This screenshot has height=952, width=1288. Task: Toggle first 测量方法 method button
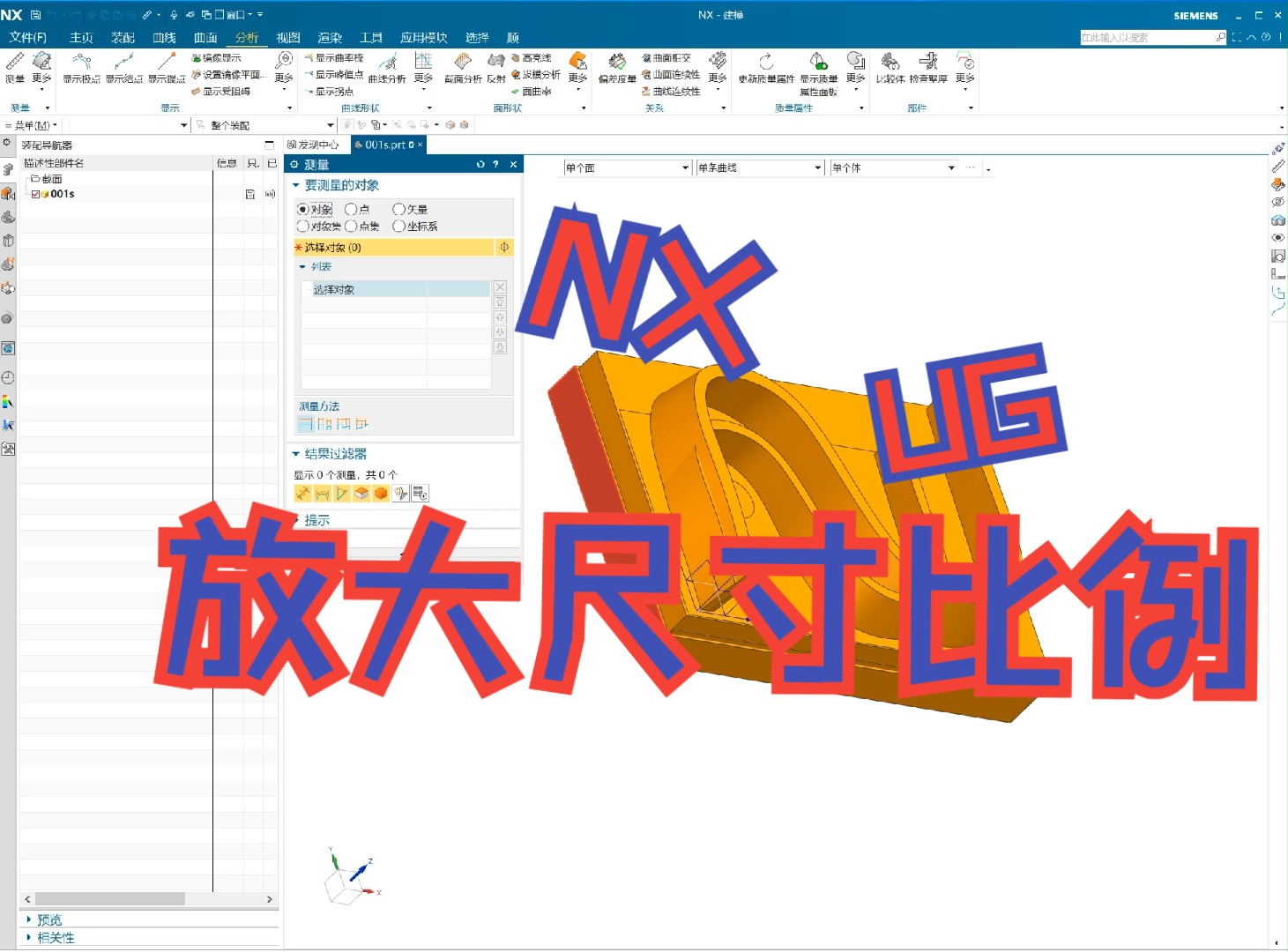point(305,424)
